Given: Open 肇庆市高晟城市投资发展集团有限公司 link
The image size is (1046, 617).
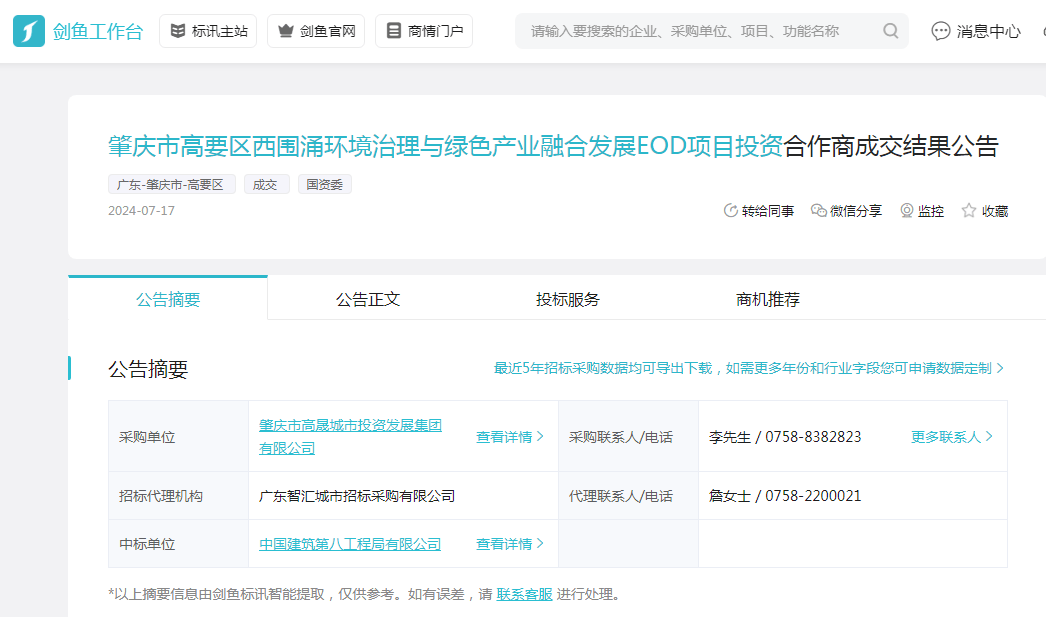Looking at the screenshot, I should pyautogui.click(x=350, y=437).
